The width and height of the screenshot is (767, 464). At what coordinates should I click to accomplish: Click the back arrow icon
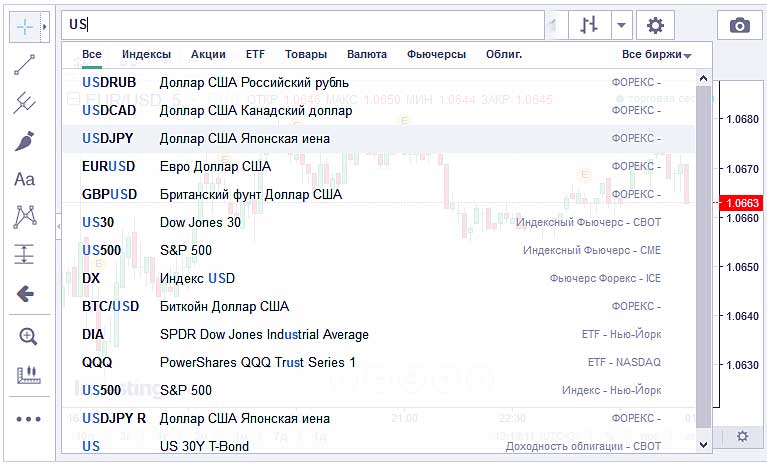click(26, 293)
